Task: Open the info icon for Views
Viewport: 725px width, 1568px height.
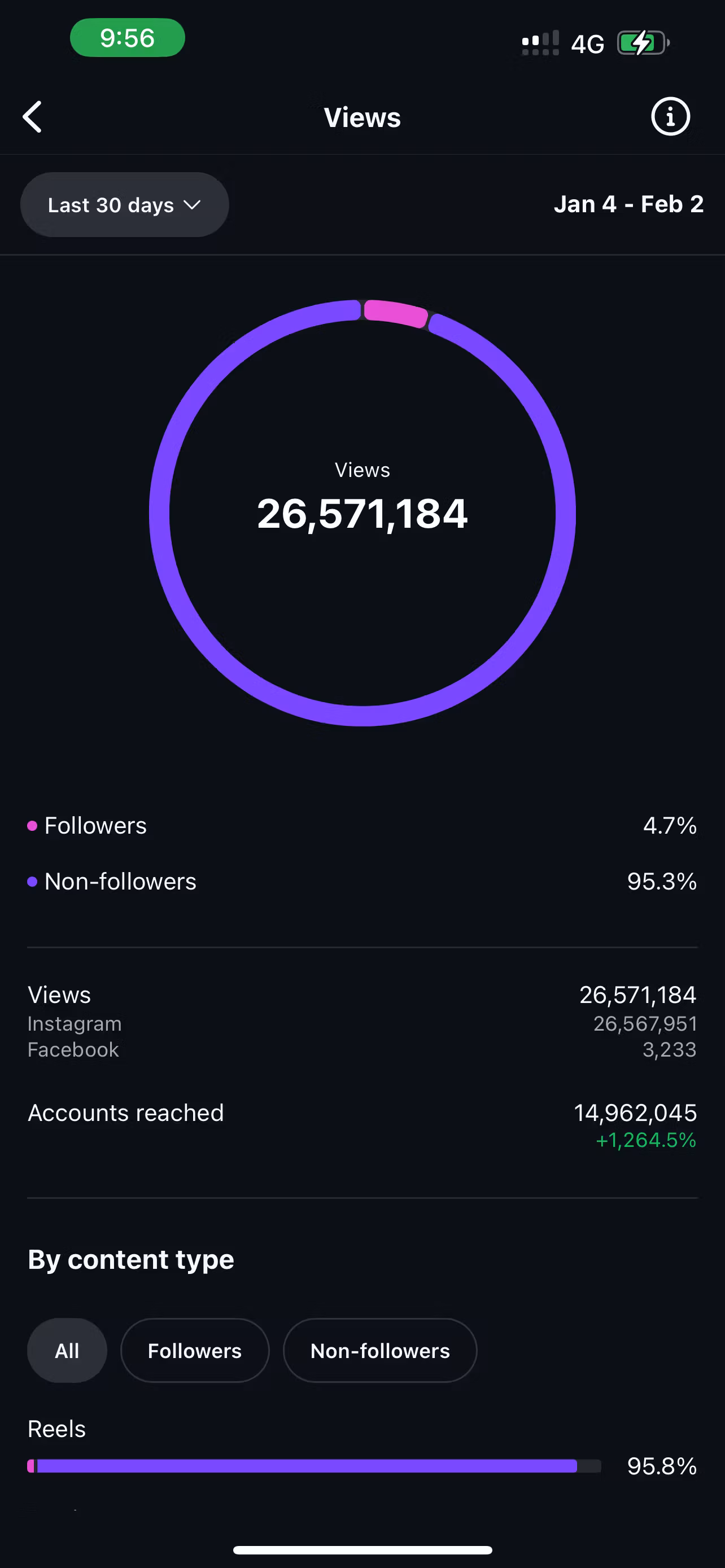Action: (670, 116)
